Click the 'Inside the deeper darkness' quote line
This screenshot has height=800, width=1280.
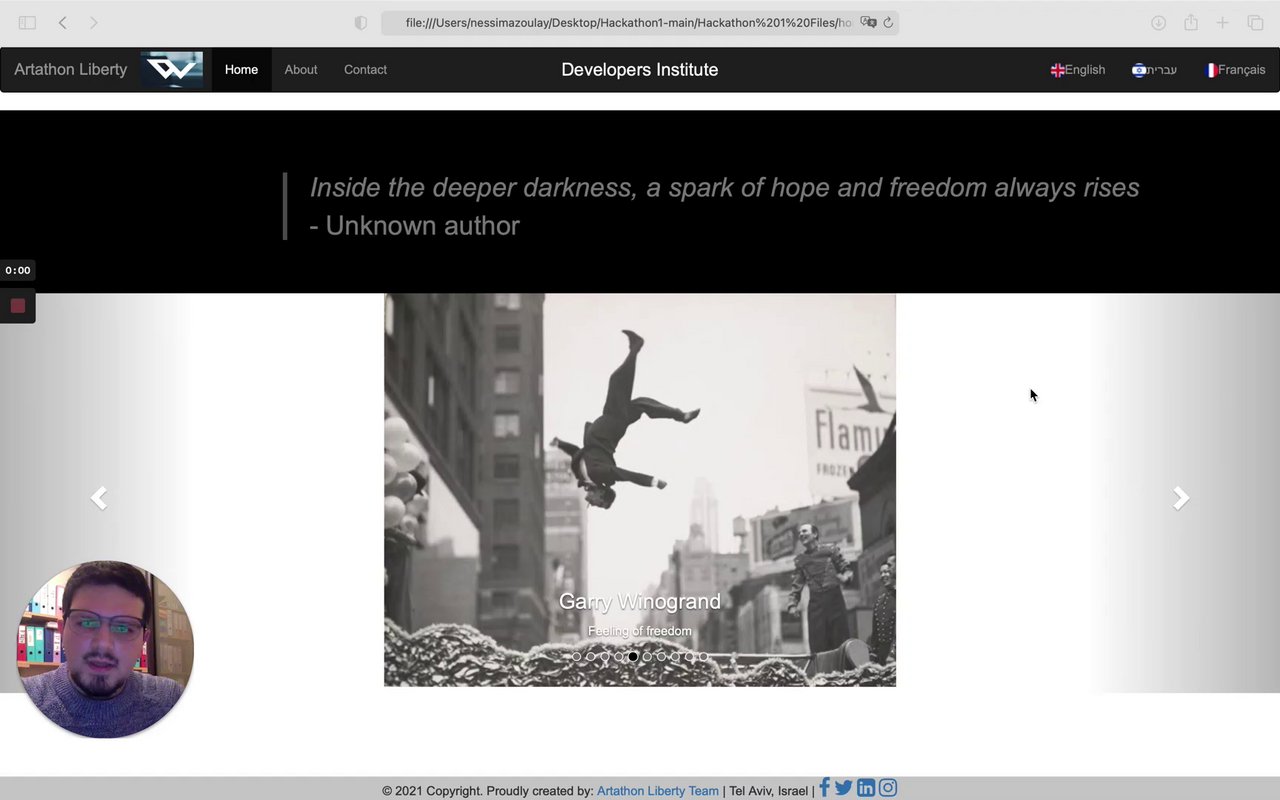pyautogui.click(x=724, y=187)
